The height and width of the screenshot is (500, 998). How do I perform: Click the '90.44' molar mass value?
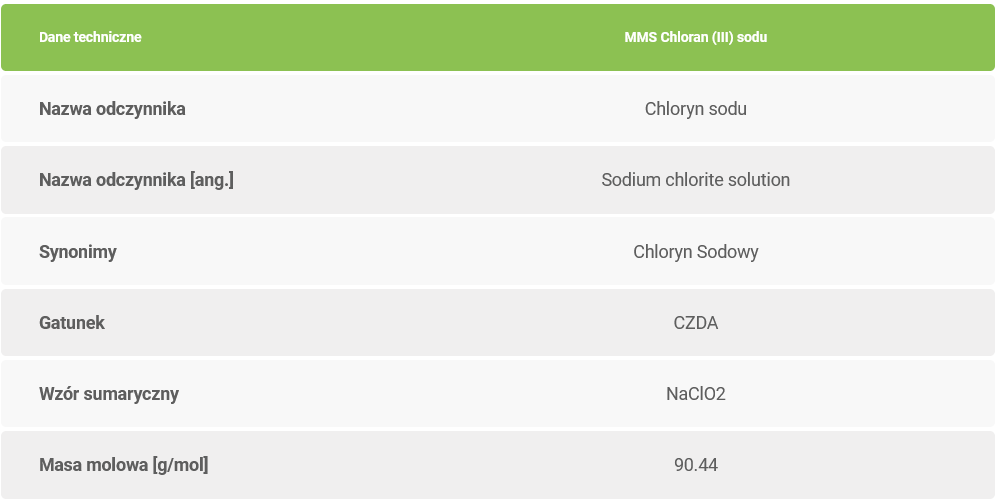click(x=695, y=465)
